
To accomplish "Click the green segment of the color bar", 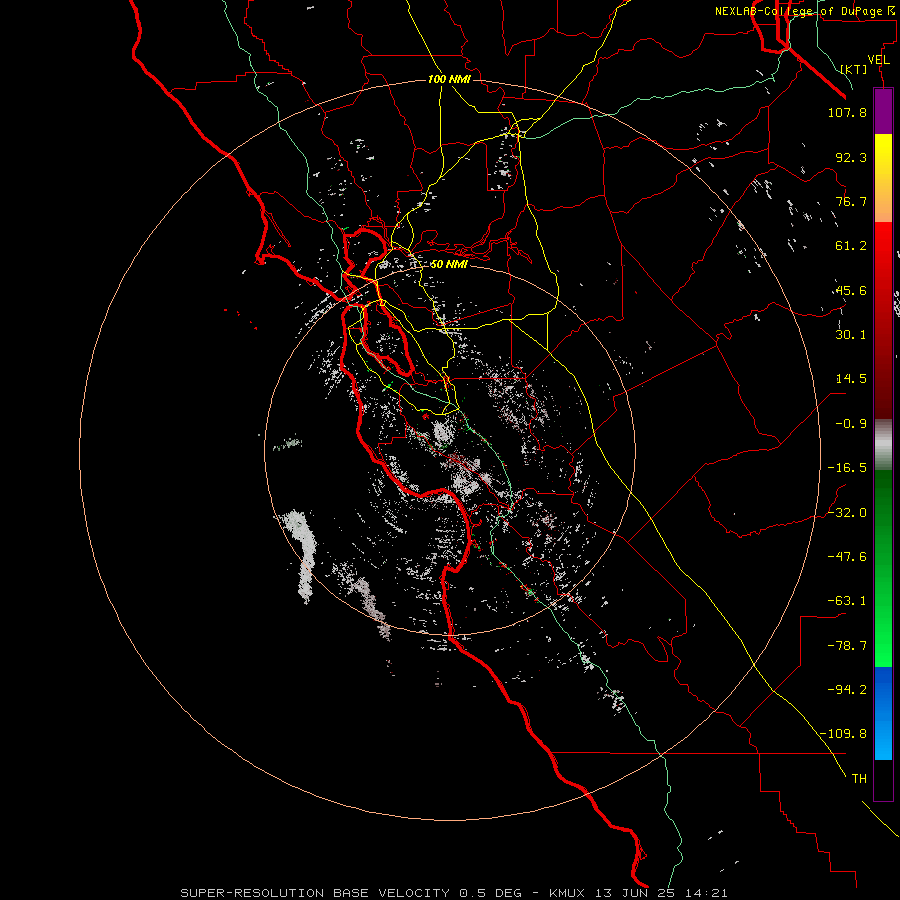I will coord(883,568).
